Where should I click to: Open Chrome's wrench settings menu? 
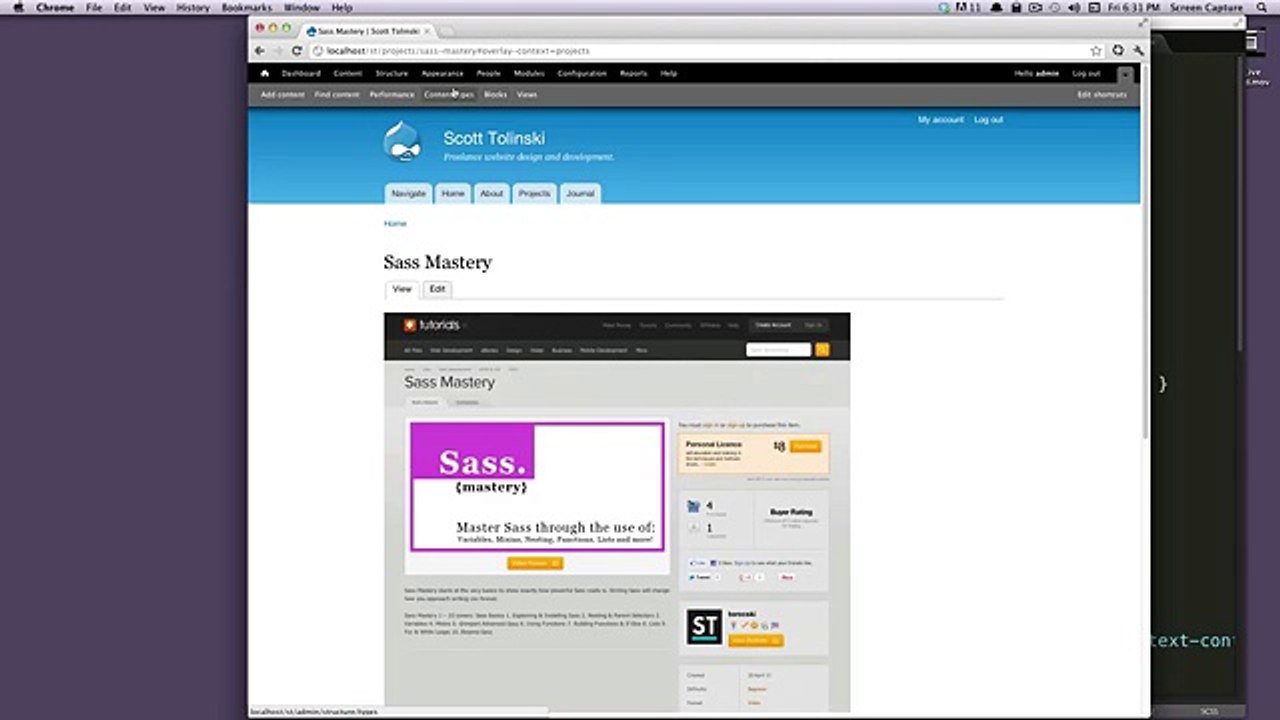(x=1139, y=51)
